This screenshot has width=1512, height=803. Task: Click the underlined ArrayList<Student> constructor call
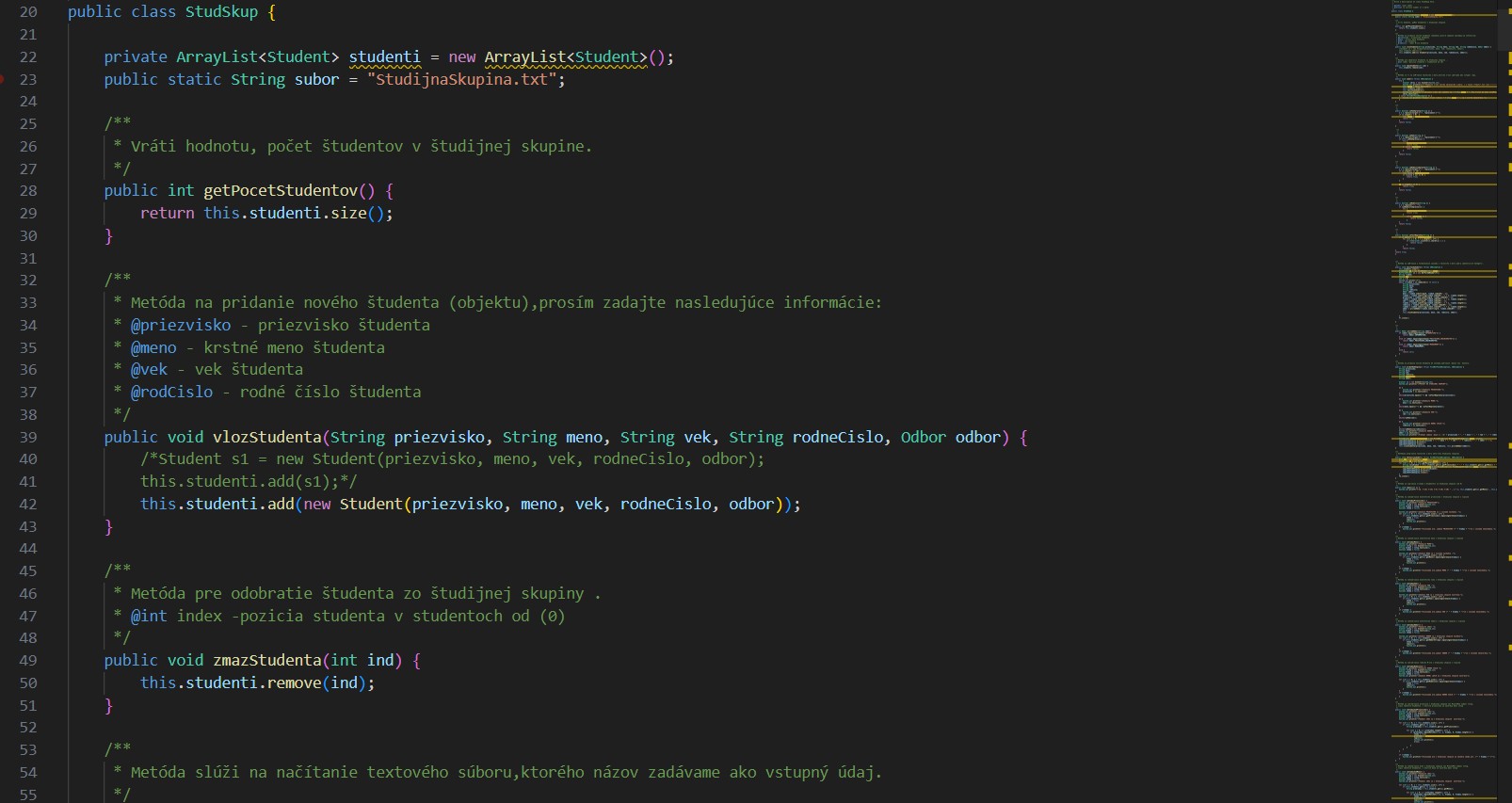565,57
